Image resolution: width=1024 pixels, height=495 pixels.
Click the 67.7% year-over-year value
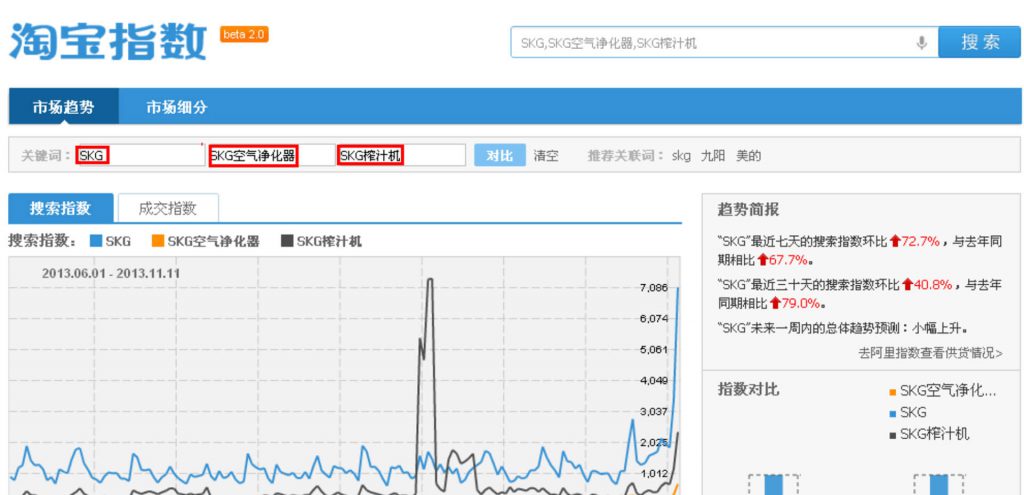coord(788,260)
